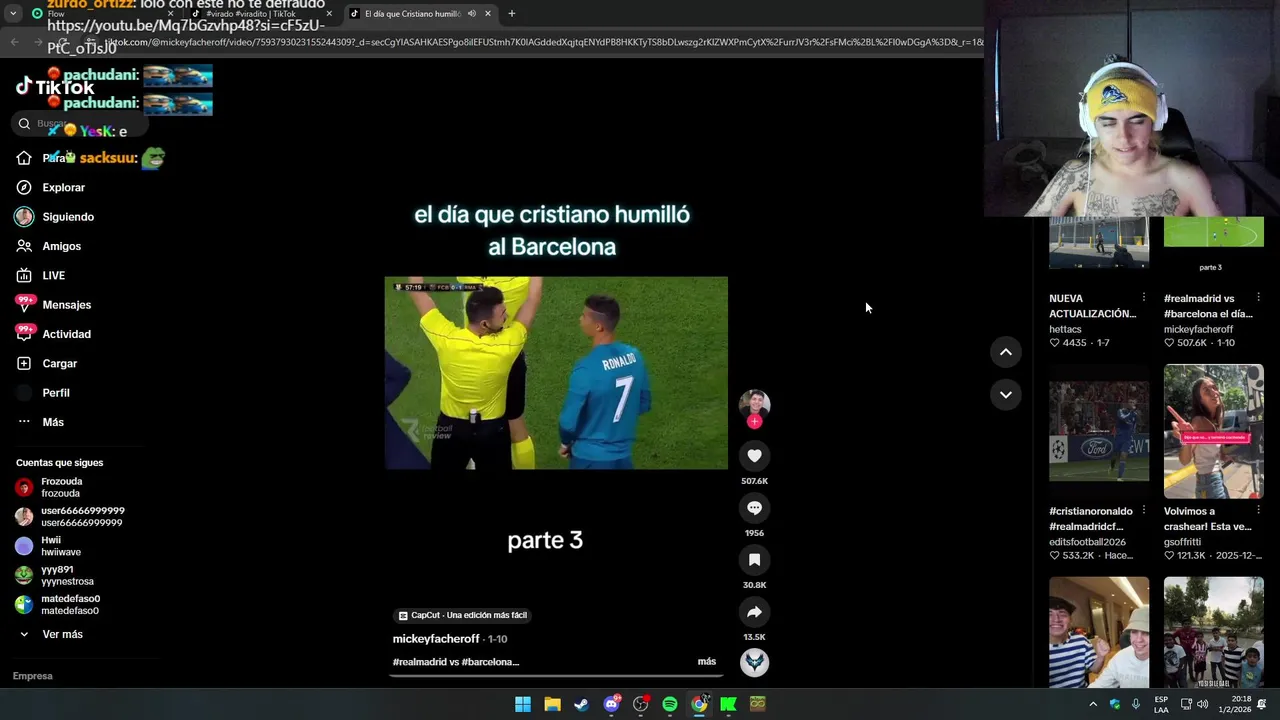Viewport: 1280px width, 720px height.
Task: Open Mensajes inbox
Action: (x=66, y=305)
